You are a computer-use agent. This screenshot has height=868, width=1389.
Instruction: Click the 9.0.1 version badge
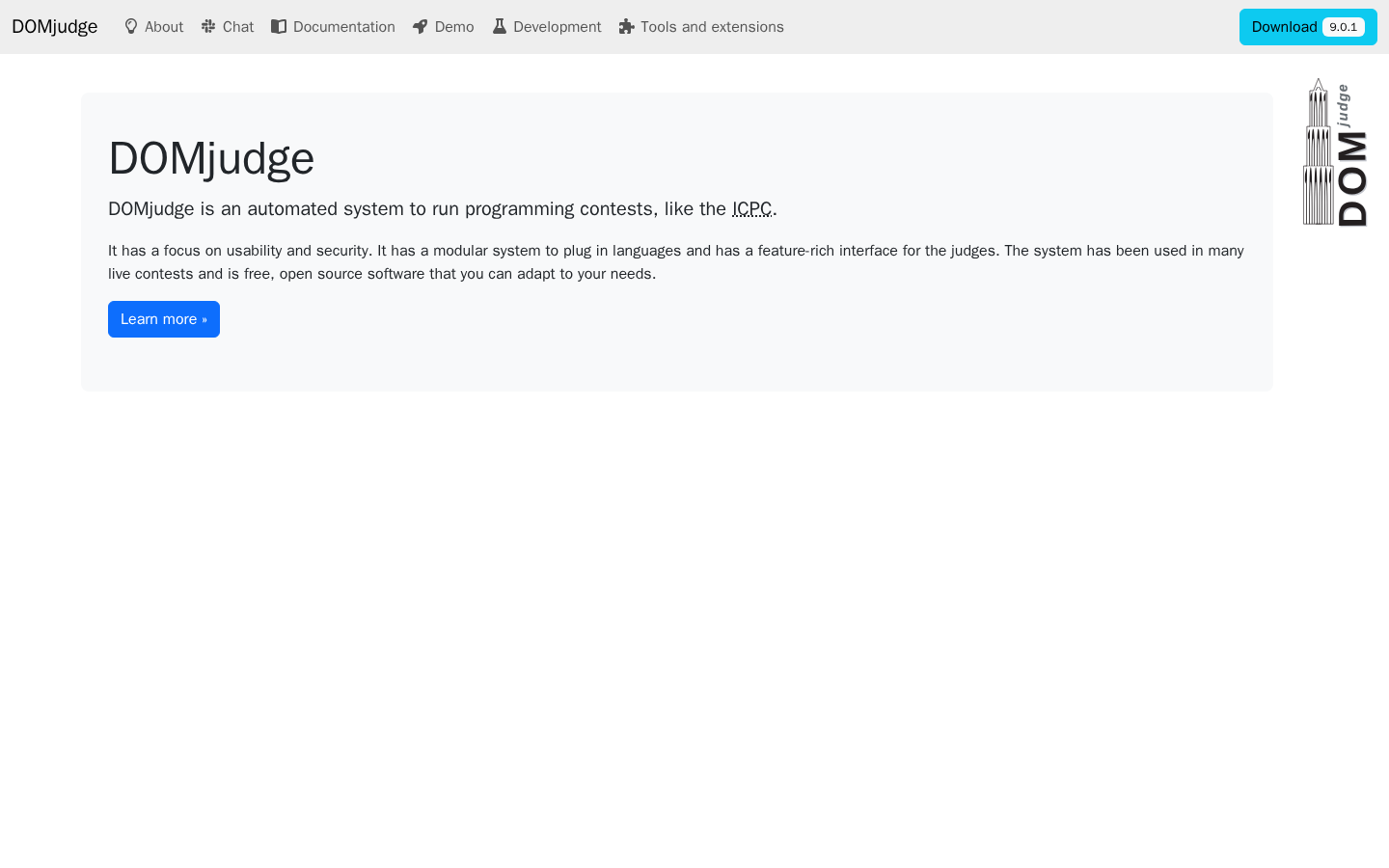(x=1343, y=27)
